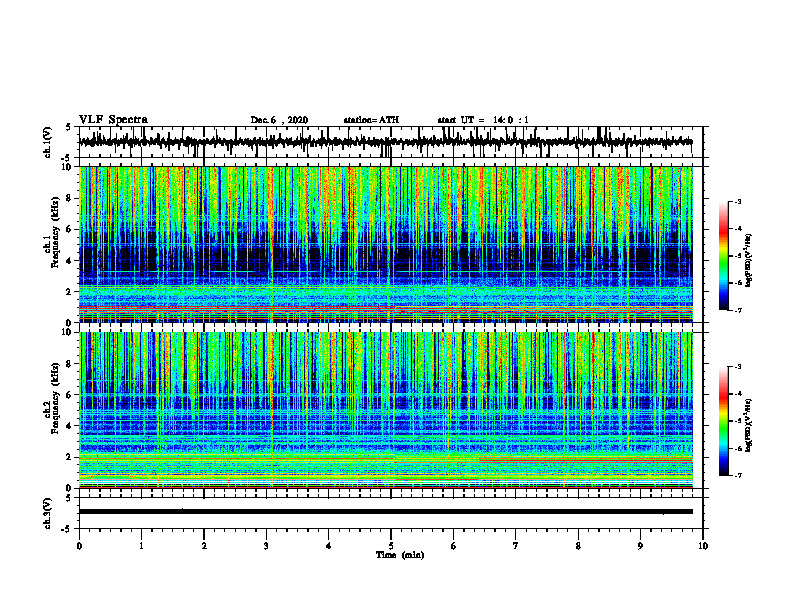Click the ch.2 "log(PSD)(V²/Hz)" color bar label
Screen dimensions: 792x612
pos(749,425)
